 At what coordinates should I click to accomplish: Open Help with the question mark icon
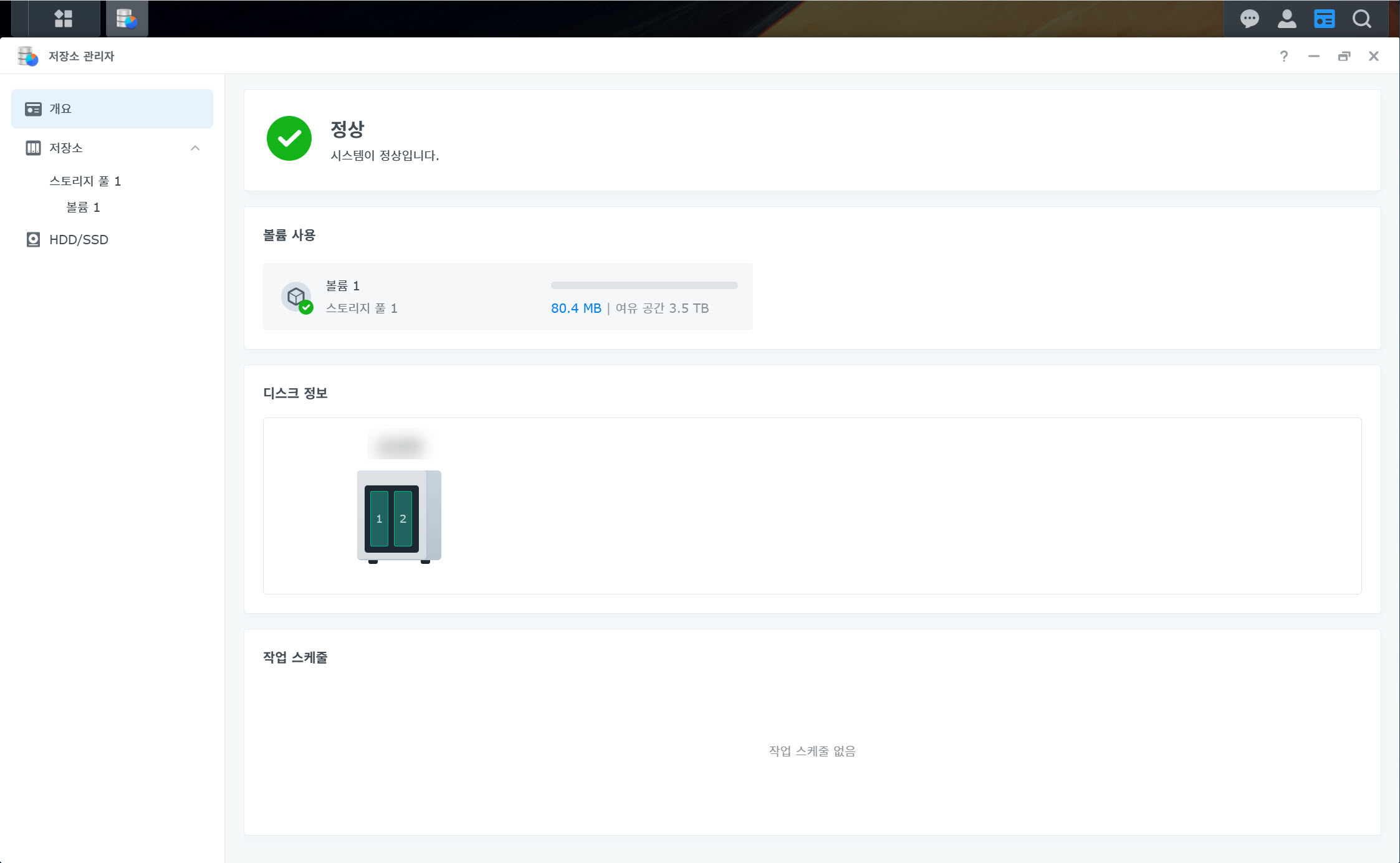[1283, 56]
